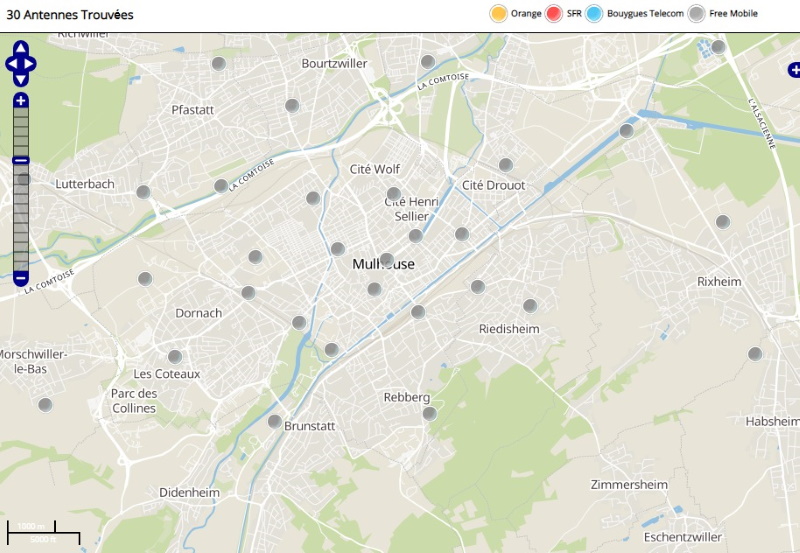This screenshot has width=800, height=553.
Task: Select the antenna above Cité Drouot
Action: 506,165
